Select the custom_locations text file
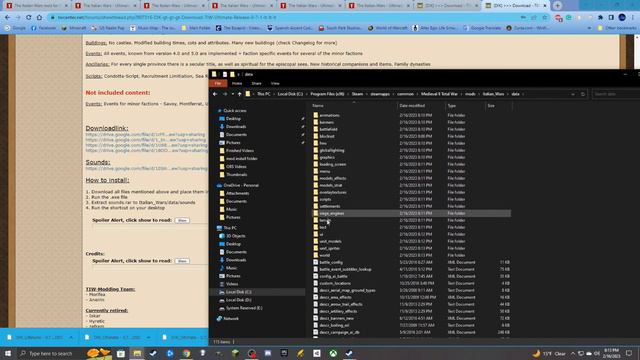The height and width of the screenshot is (360, 640). click(335, 283)
